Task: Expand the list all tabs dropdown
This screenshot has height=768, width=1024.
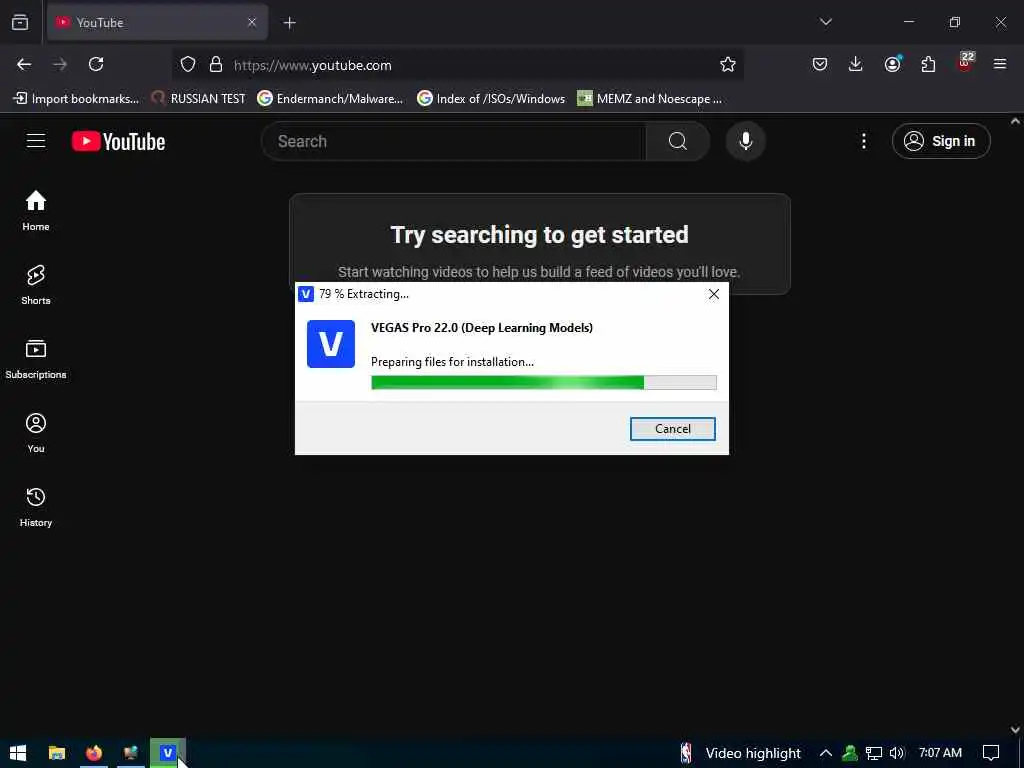Action: [825, 22]
